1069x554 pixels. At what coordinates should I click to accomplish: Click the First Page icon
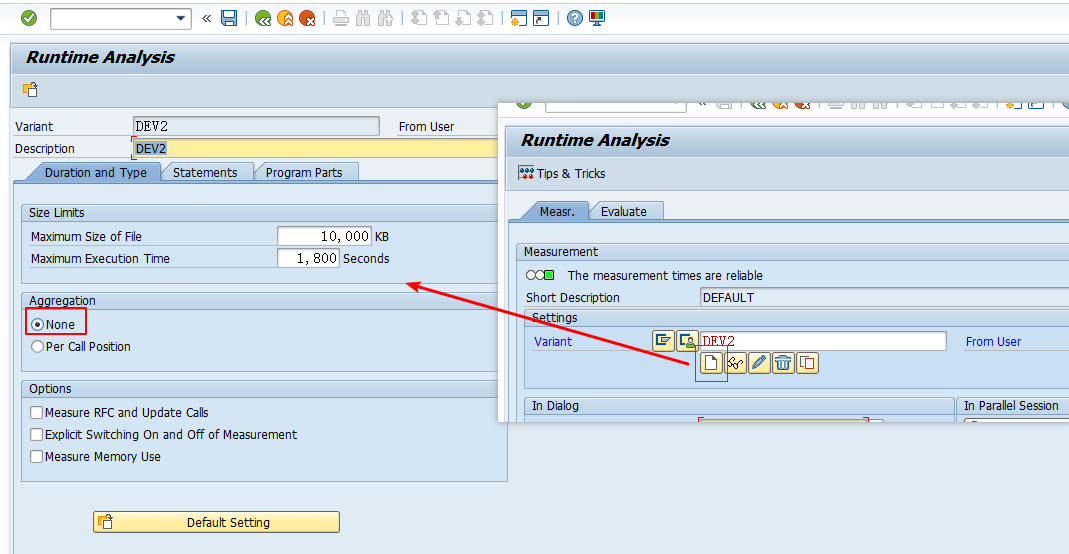tap(419, 18)
